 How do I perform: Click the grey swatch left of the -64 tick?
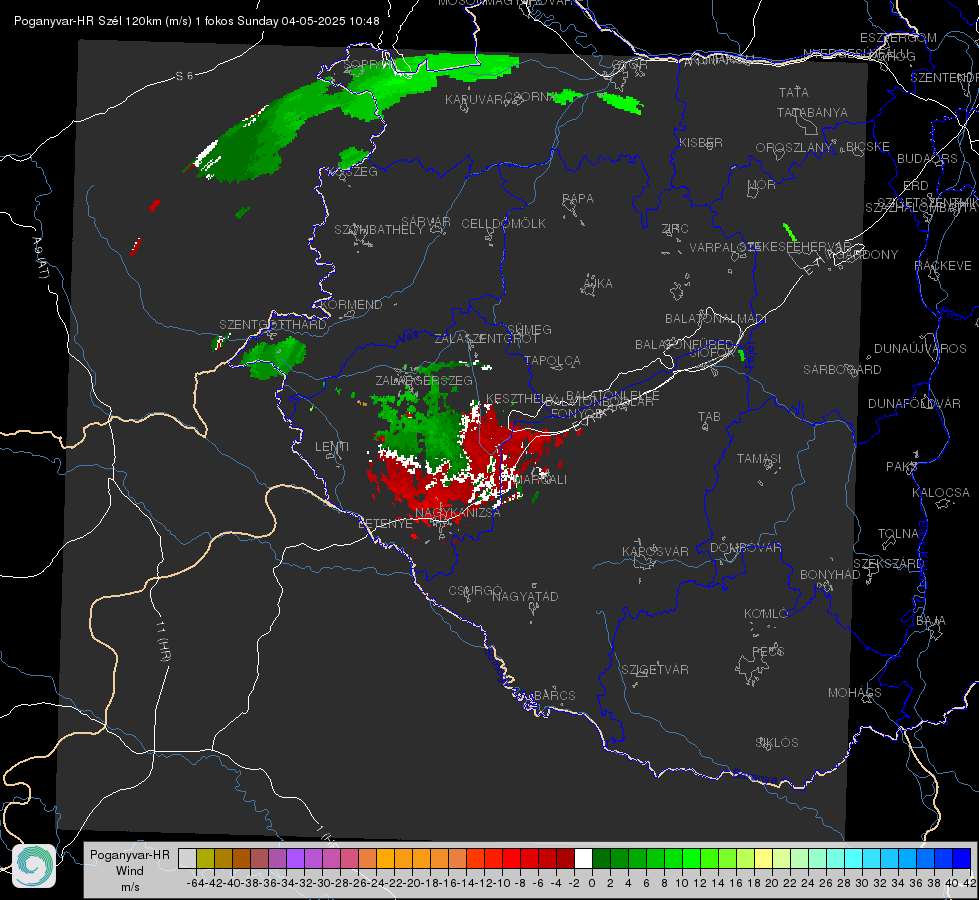click(187, 858)
